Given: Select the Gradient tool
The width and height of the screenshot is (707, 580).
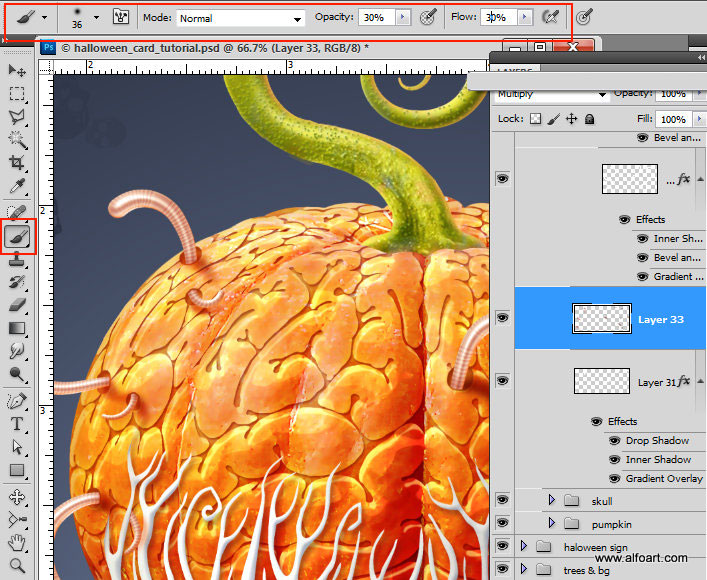Looking at the screenshot, I should coord(17,328).
